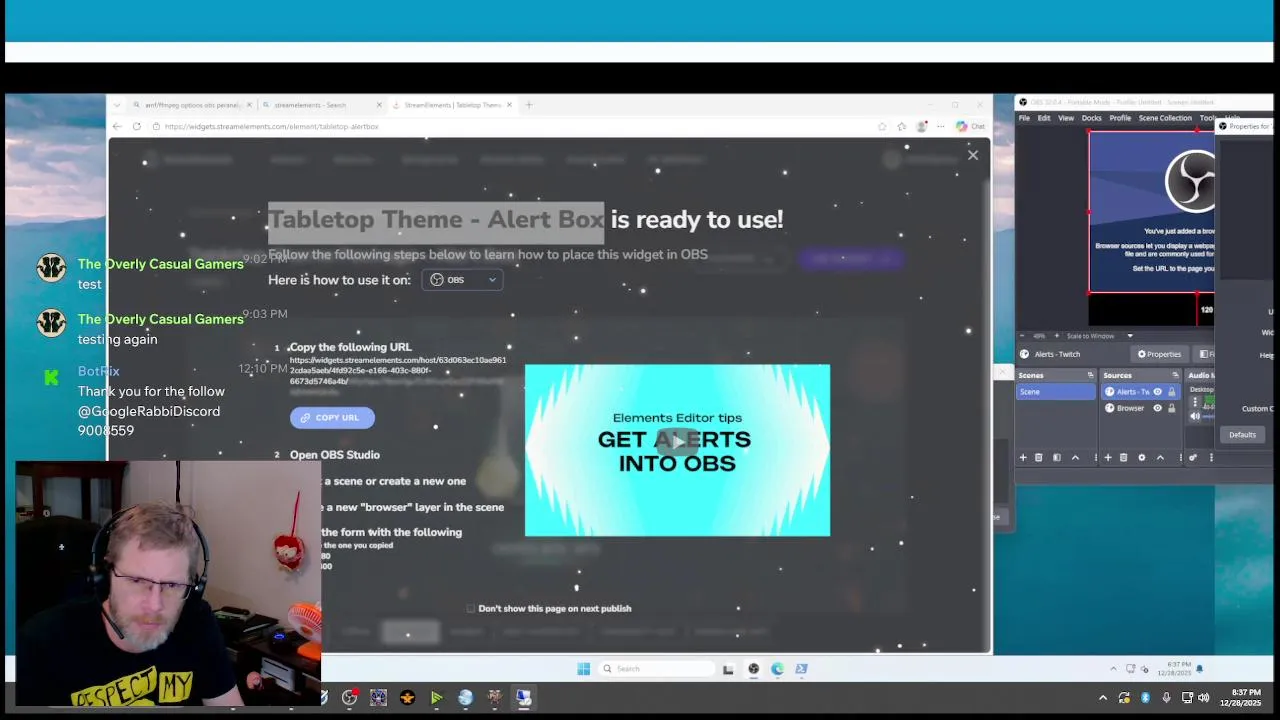This screenshot has width=1280, height=720.
Task: Remove scene with the Scenes trash icon
Action: [x=1038, y=458]
